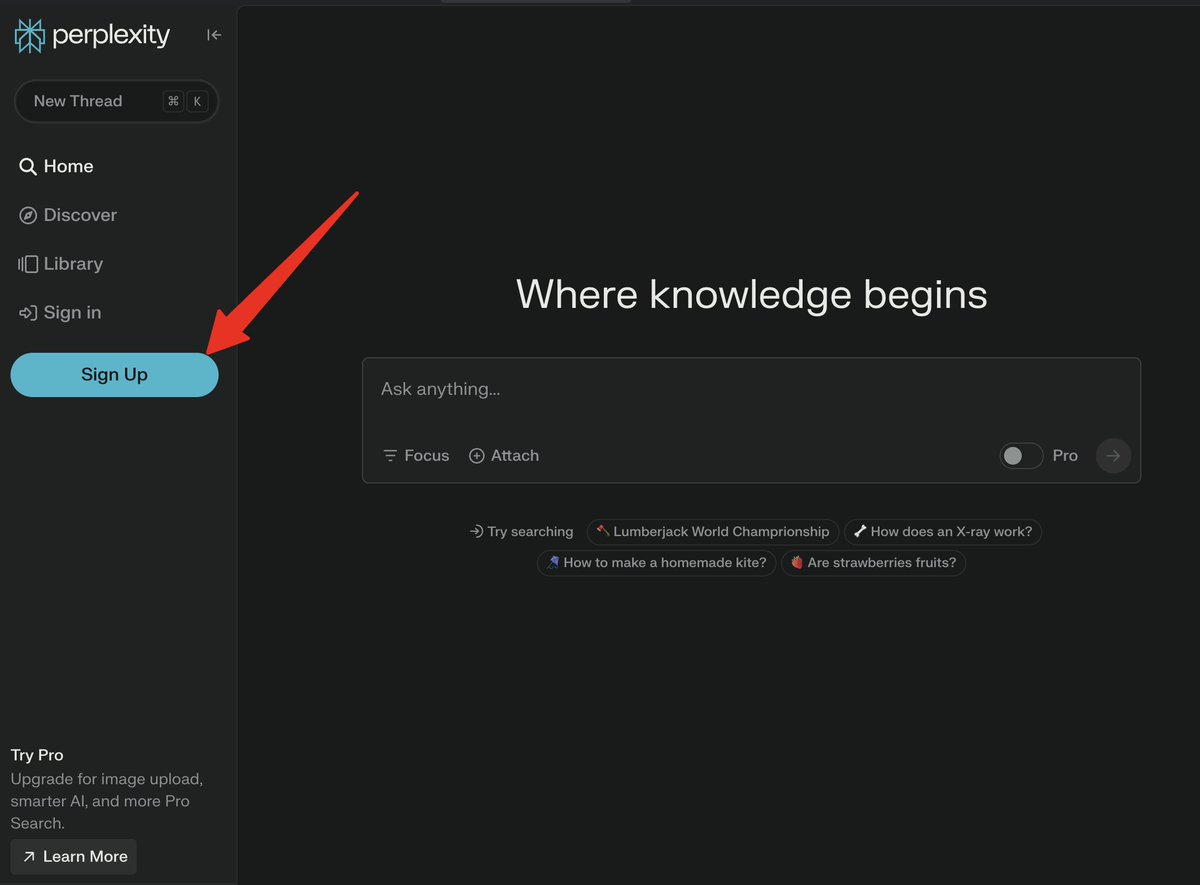Click the bone icon on X-ray suggestion

coord(860,532)
